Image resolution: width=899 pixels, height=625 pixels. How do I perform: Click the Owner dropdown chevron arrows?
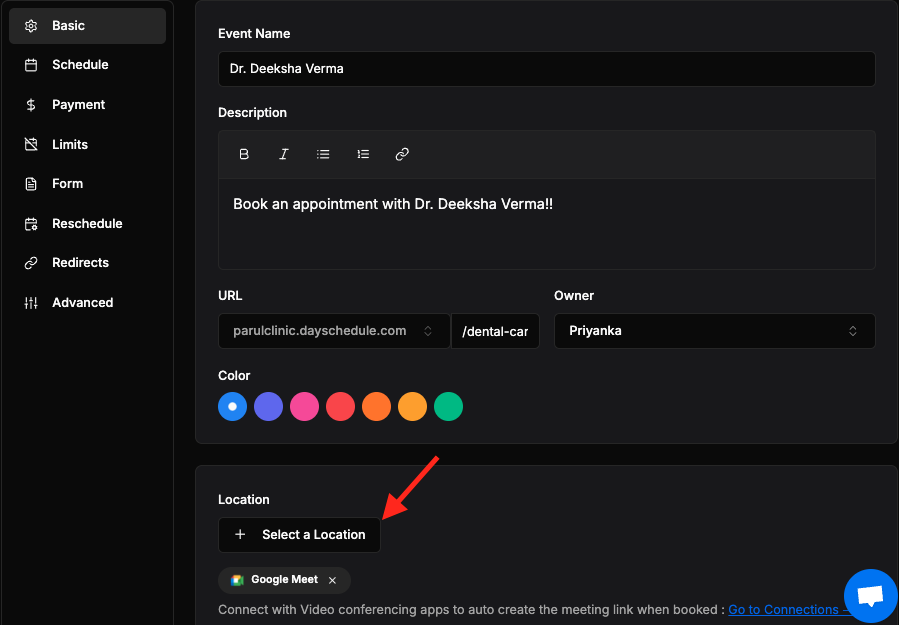pyautogui.click(x=853, y=331)
